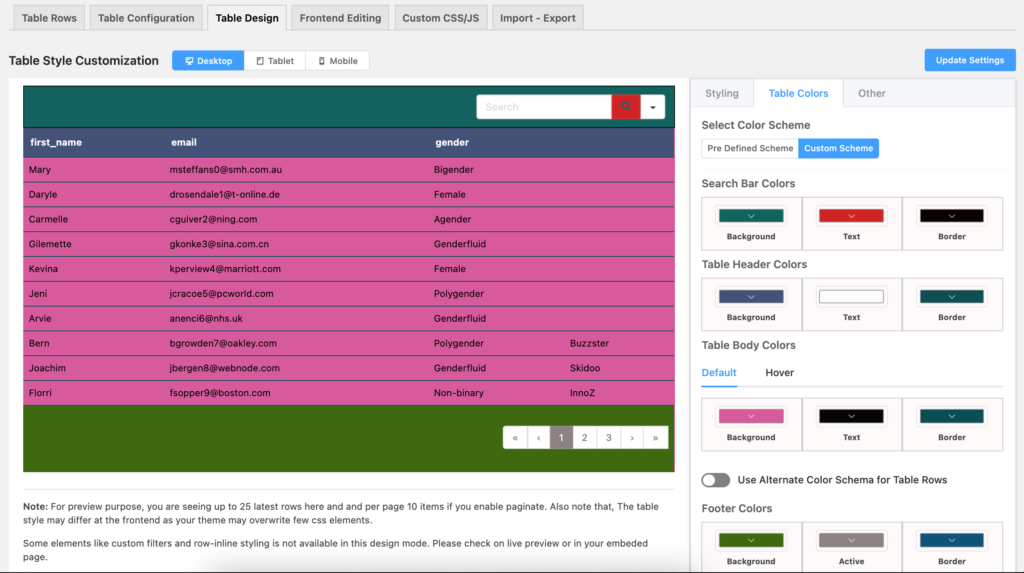Go to next page with › icon
The width and height of the screenshot is (1024, 573).
point(632,438)
